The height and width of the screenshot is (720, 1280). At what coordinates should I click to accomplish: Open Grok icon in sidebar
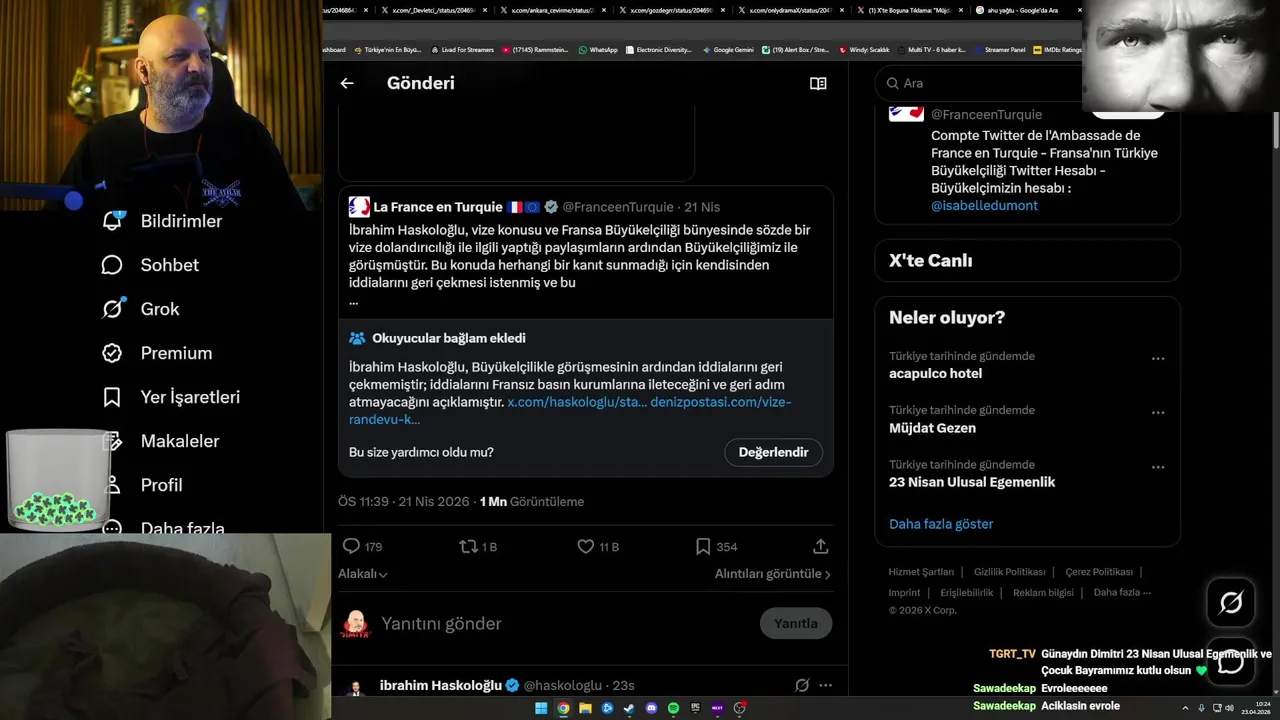tap(112, 309)
